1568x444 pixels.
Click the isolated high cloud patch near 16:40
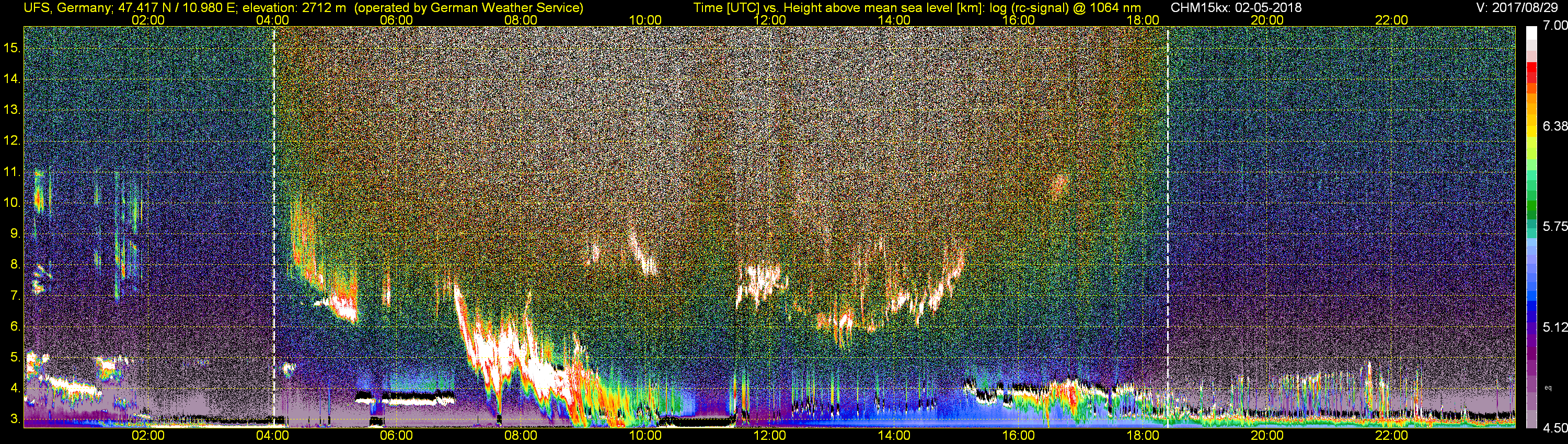[1060, 185]
